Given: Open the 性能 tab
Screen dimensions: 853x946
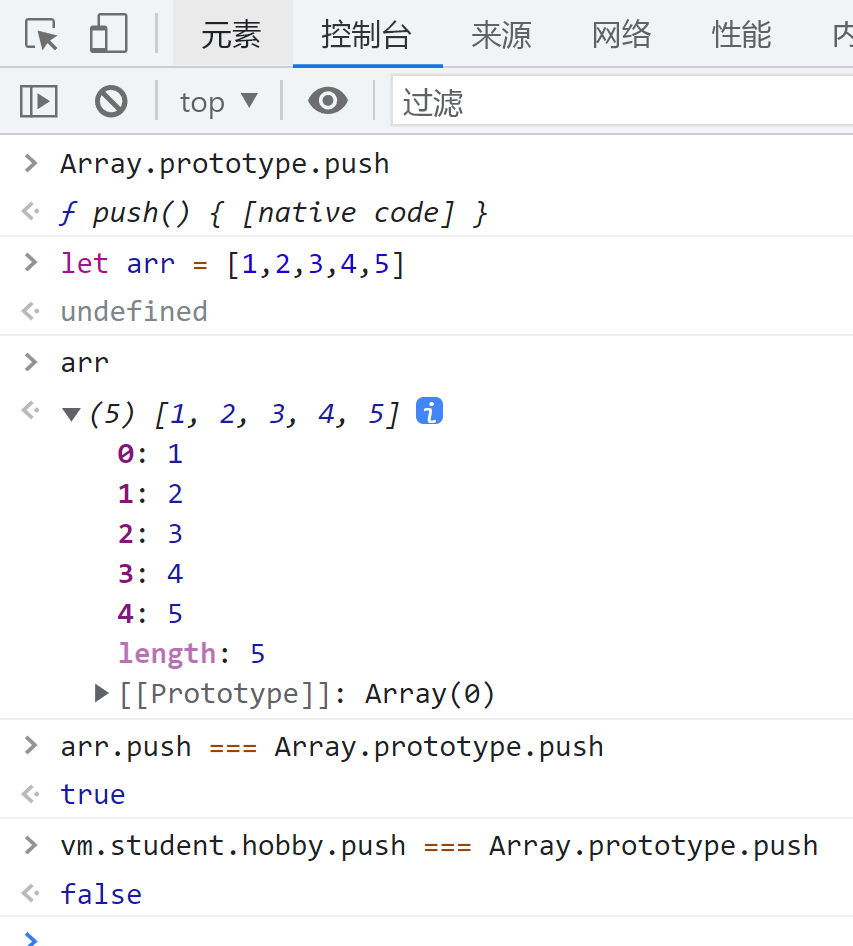Looking at the screenshot, I should click(x=741, y=35).
